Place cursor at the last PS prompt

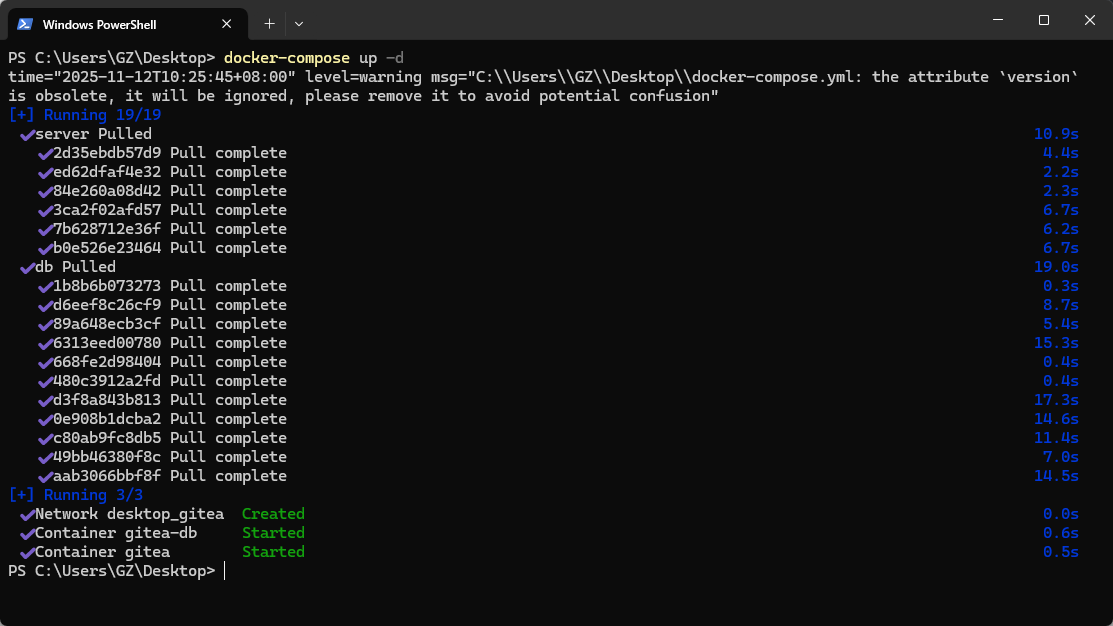(x=224, y=571)
